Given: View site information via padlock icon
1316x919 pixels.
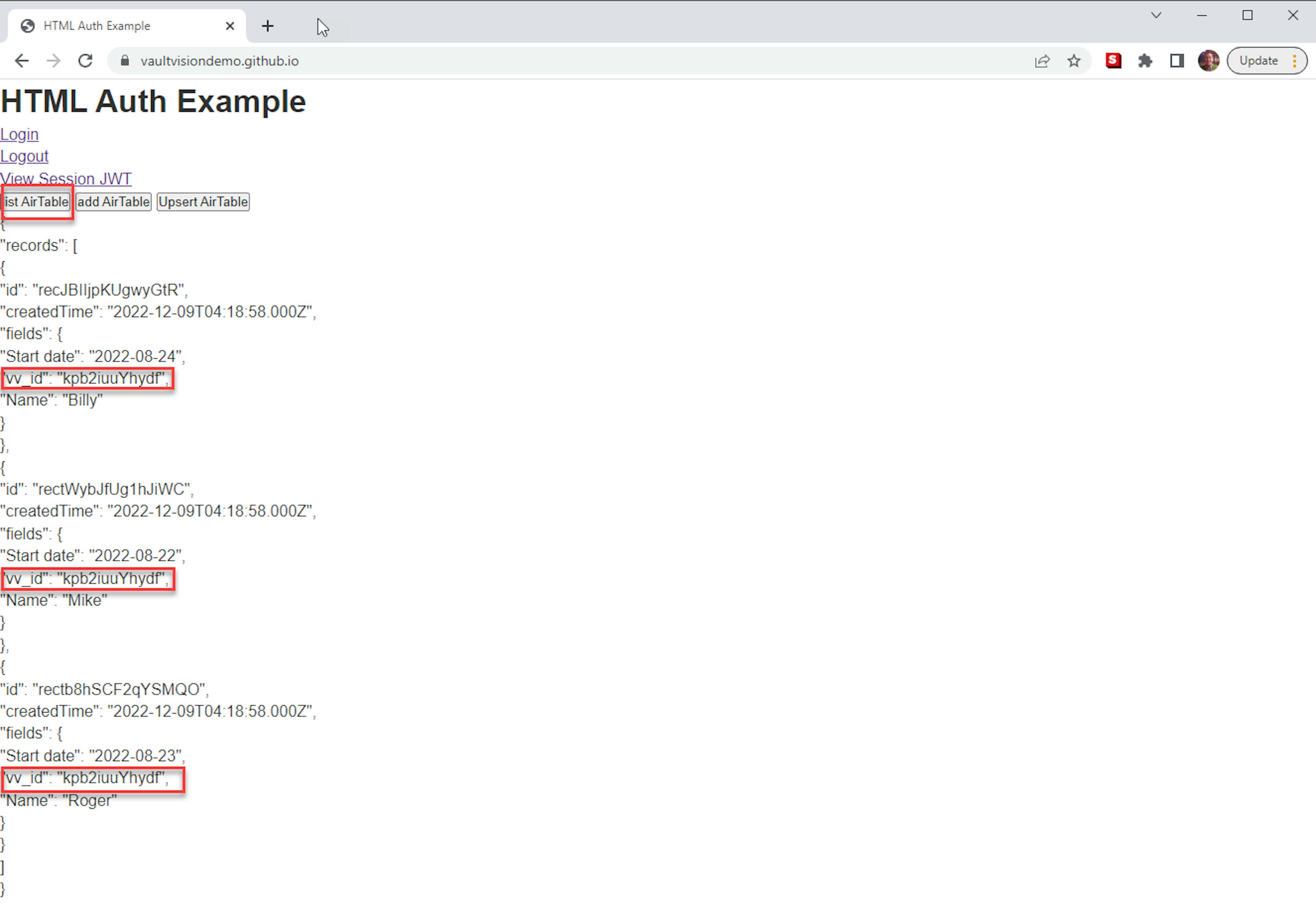Looking at the screenshot, I should pos(125,61).
